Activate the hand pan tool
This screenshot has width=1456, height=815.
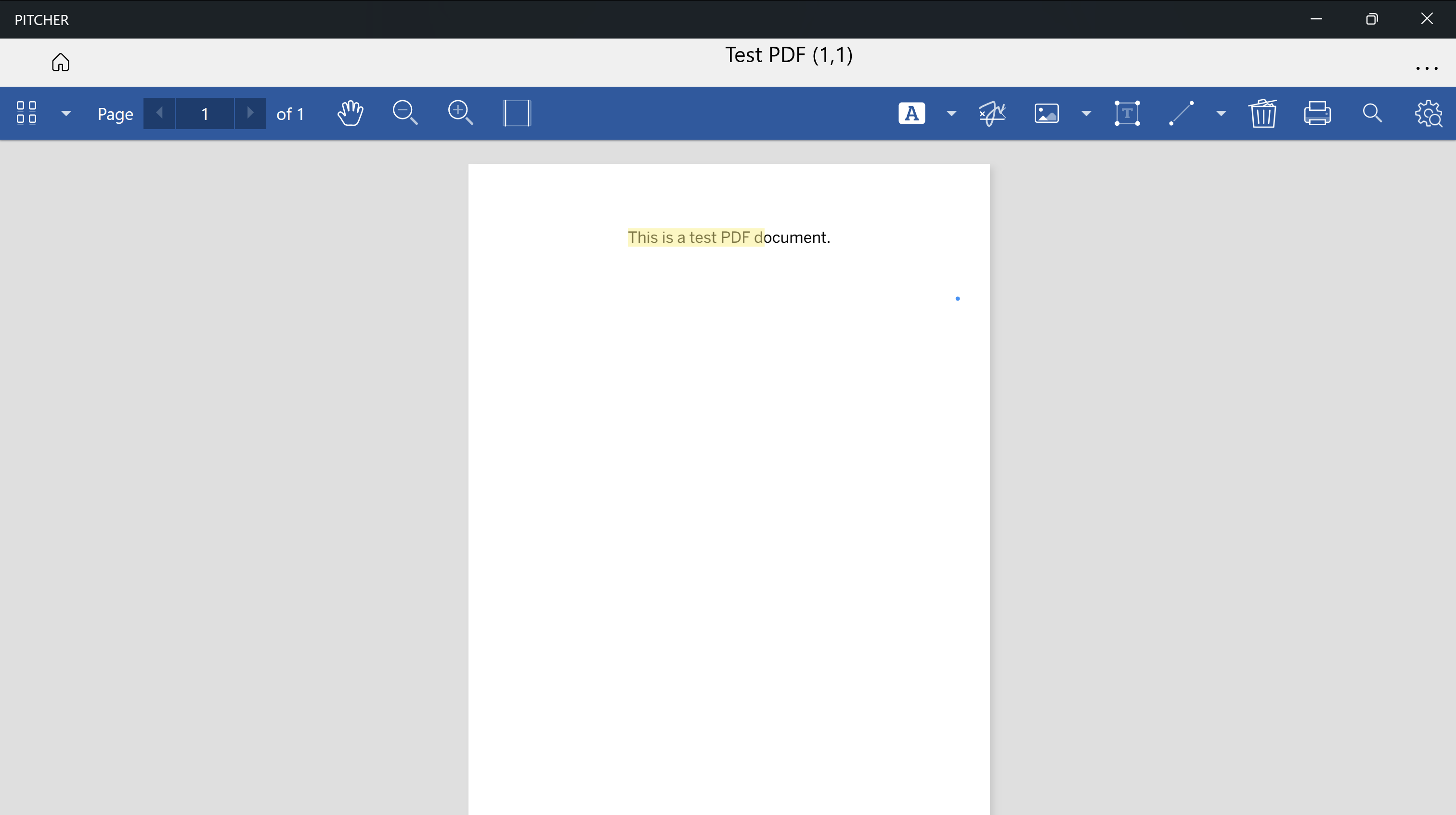point(351,113)
